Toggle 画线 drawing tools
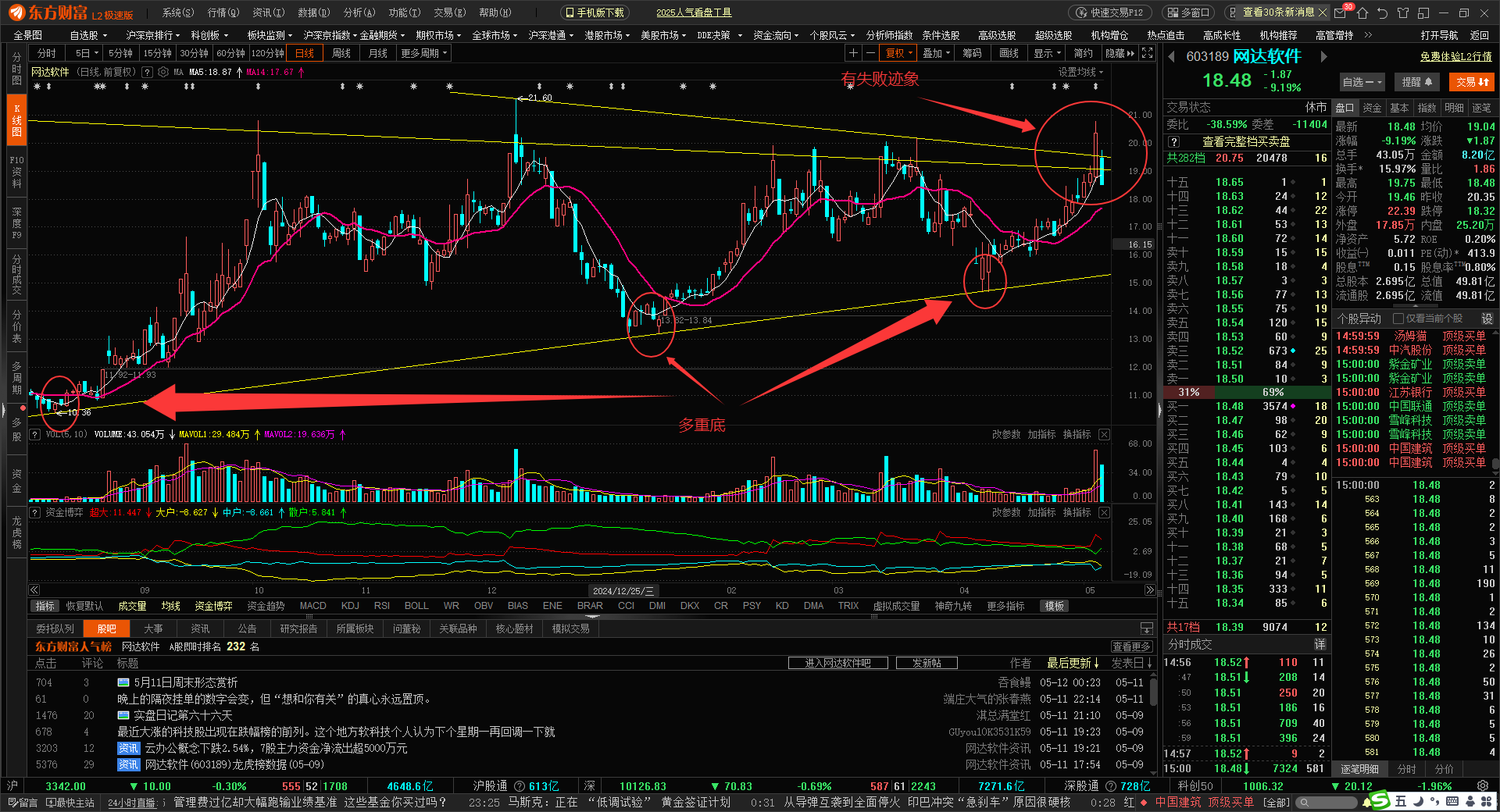Screen dimensions: 1500x812 [1009, 53]
